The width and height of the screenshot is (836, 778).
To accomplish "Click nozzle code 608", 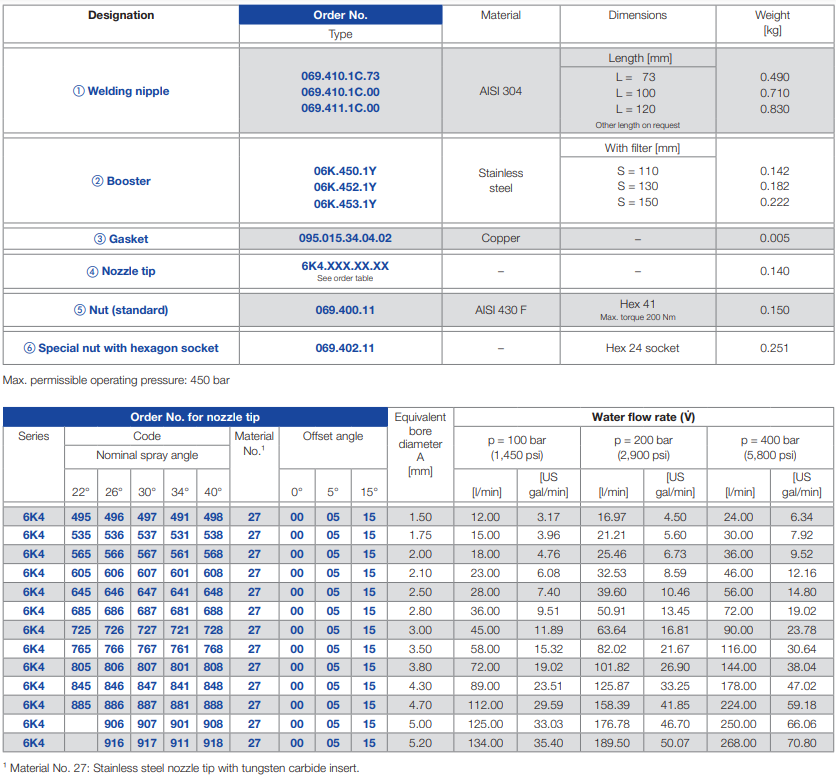I will tap(213, 573).
